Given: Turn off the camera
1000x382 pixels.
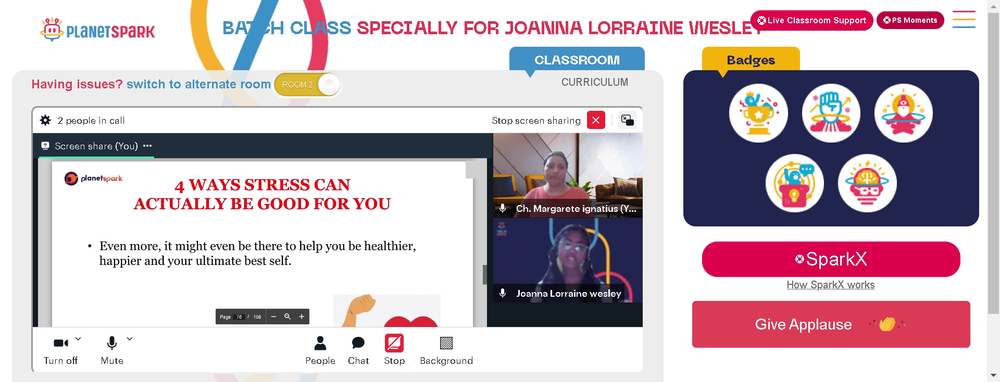Looking at the screenshot, I should (x=61, y=349).
